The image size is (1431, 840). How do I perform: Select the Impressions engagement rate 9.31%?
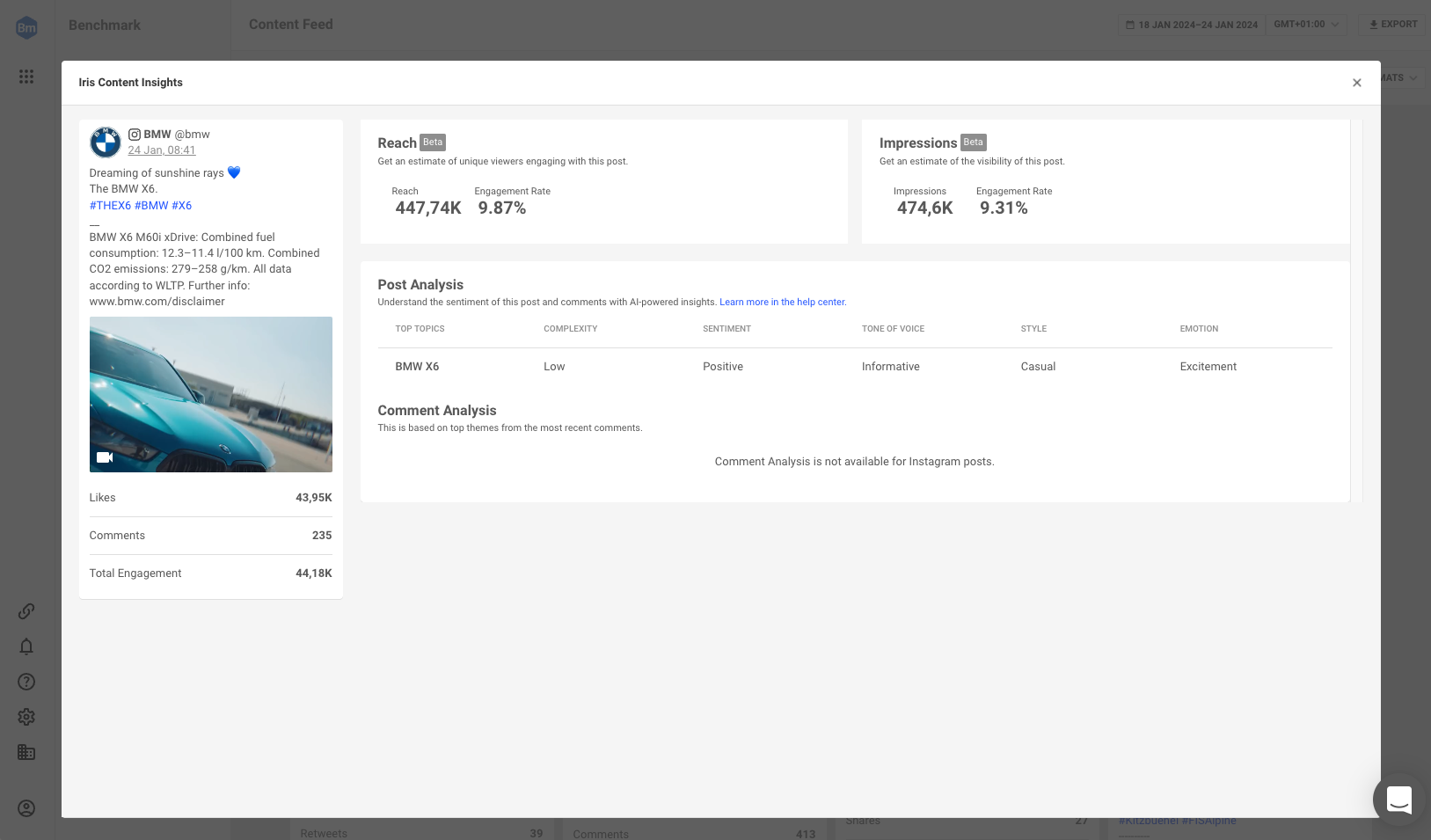(1004, 208)
